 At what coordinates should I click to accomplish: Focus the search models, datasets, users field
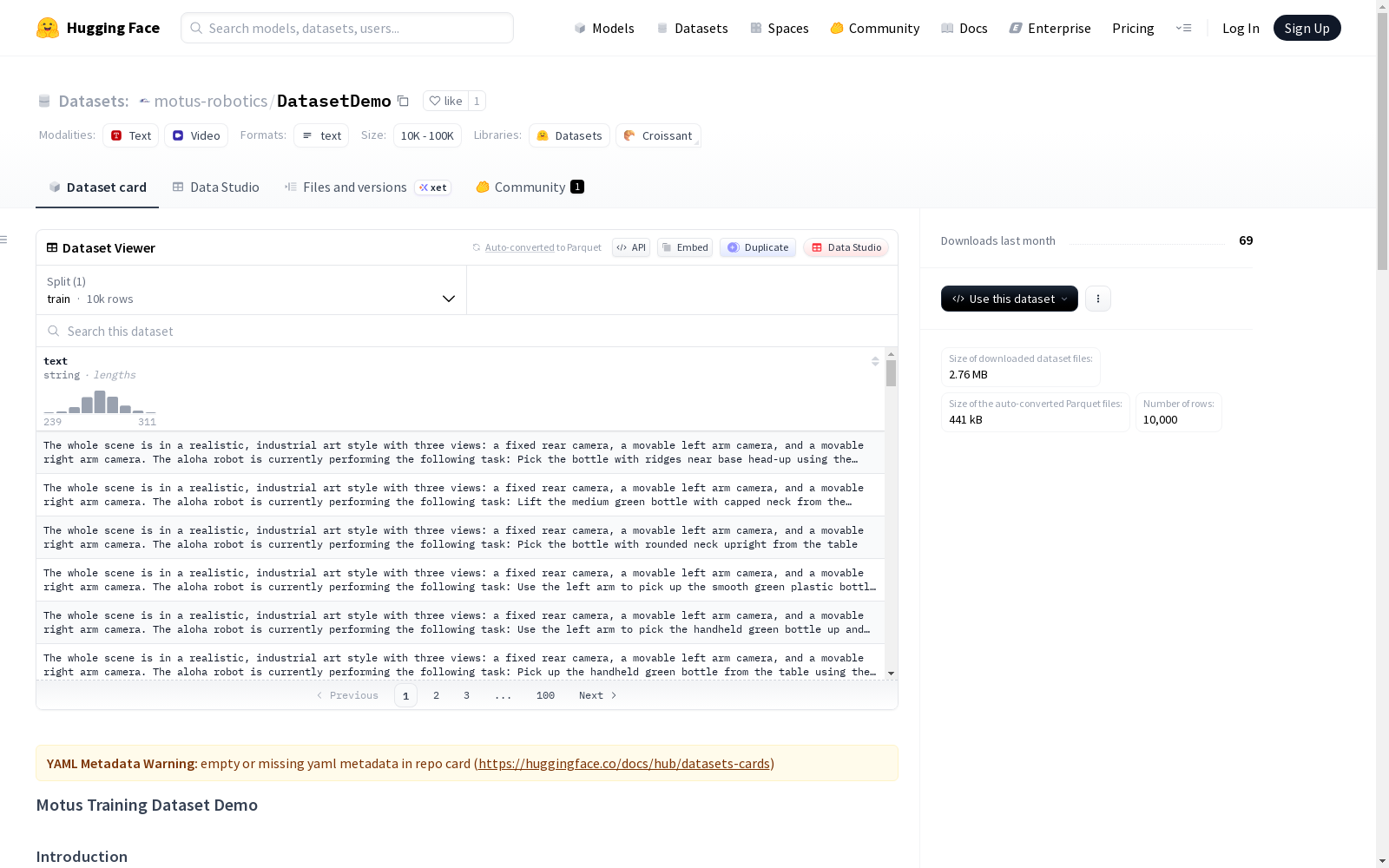(x=347, y=28)
